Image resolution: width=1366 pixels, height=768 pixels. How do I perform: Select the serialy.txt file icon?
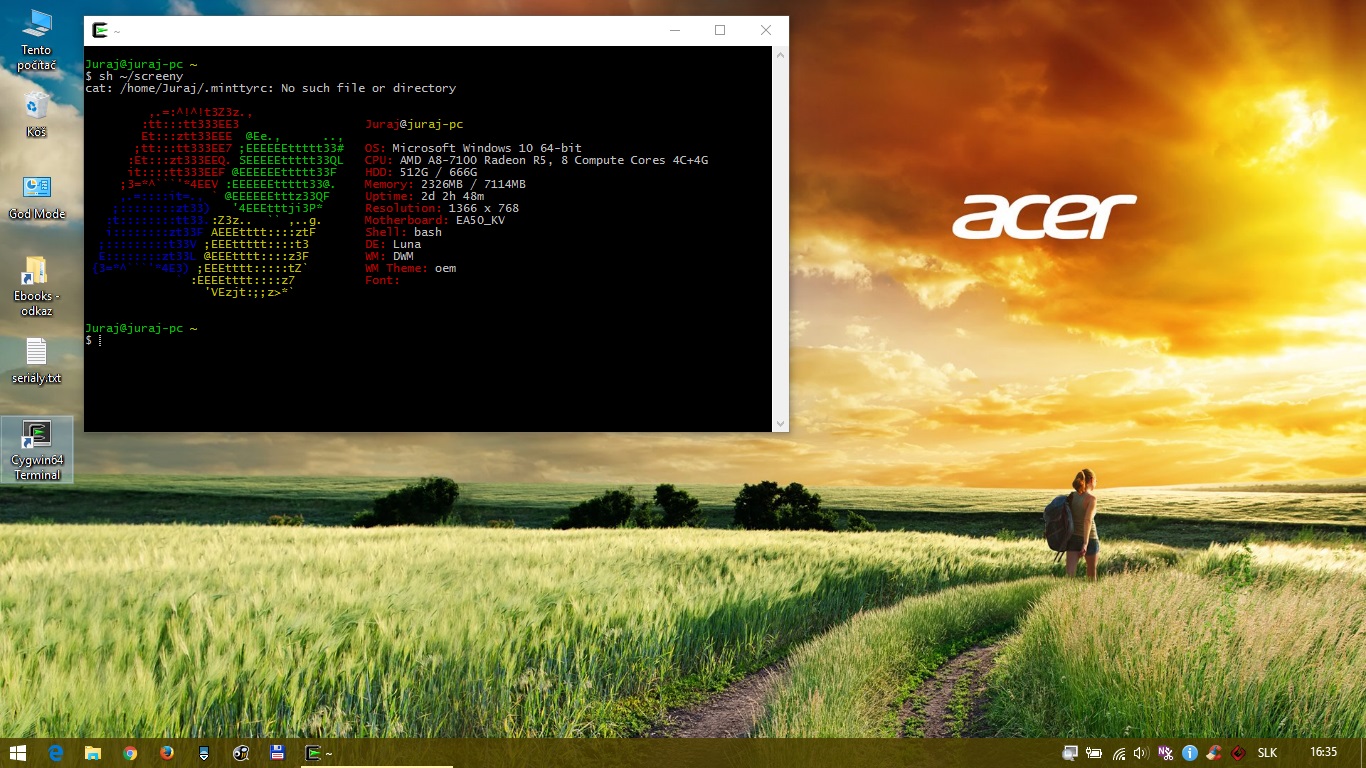[36, 361]
